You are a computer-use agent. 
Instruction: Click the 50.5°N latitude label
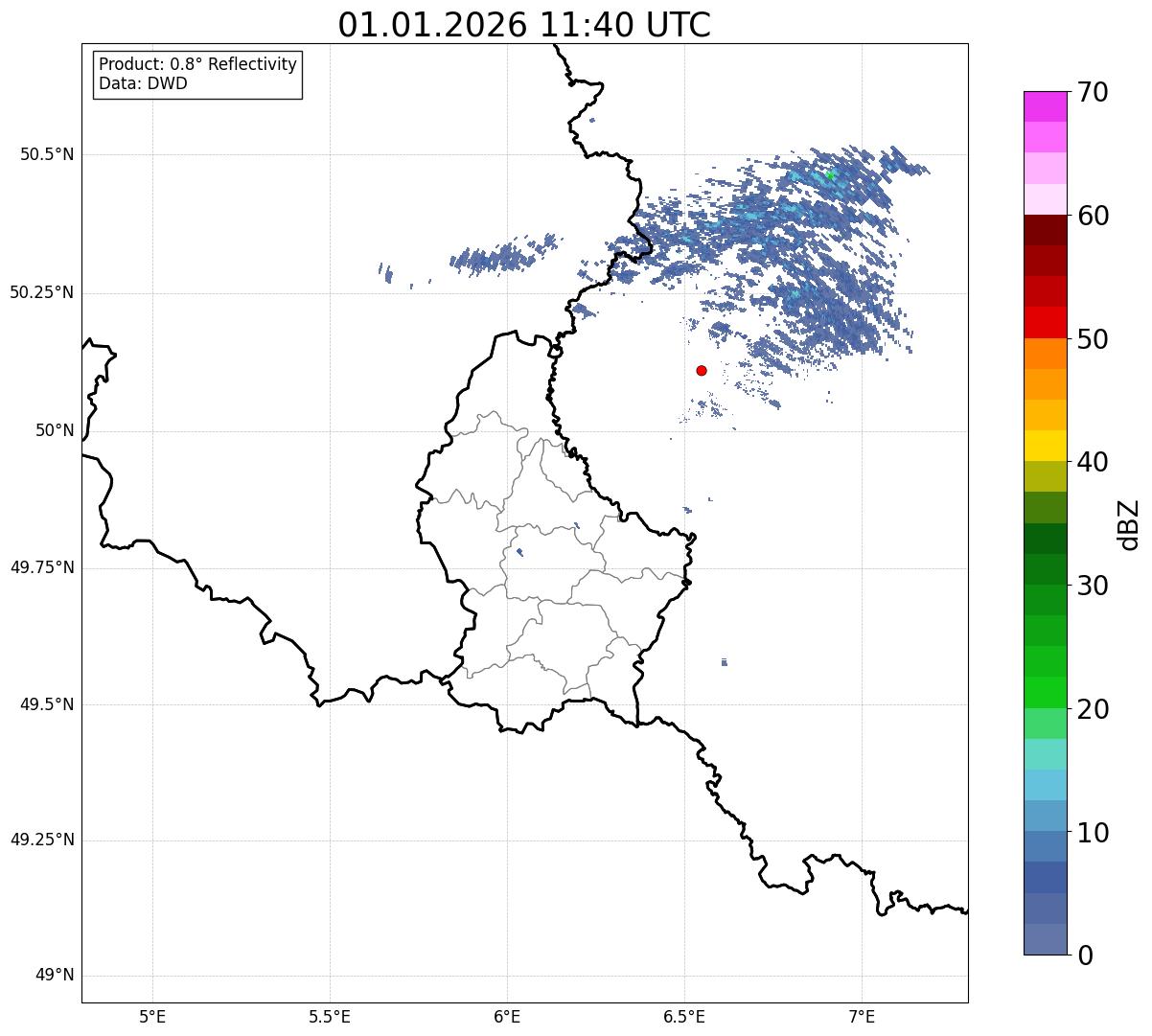point(47,154)
